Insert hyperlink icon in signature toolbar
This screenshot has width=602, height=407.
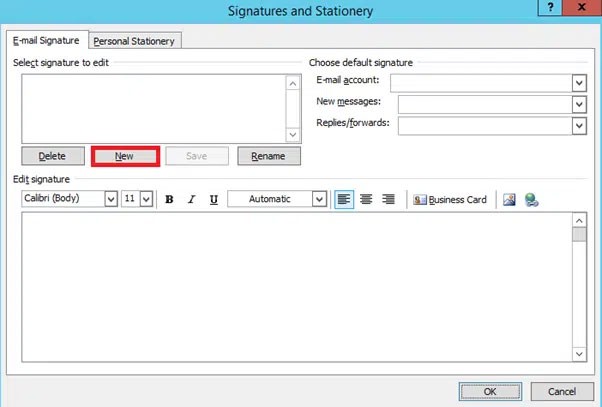click(532, 200)
